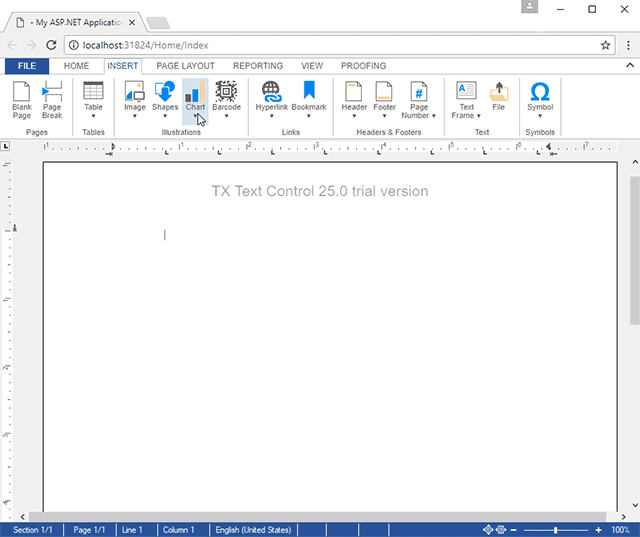Switch to PAGE LAYOUT tab

(185, 66)
